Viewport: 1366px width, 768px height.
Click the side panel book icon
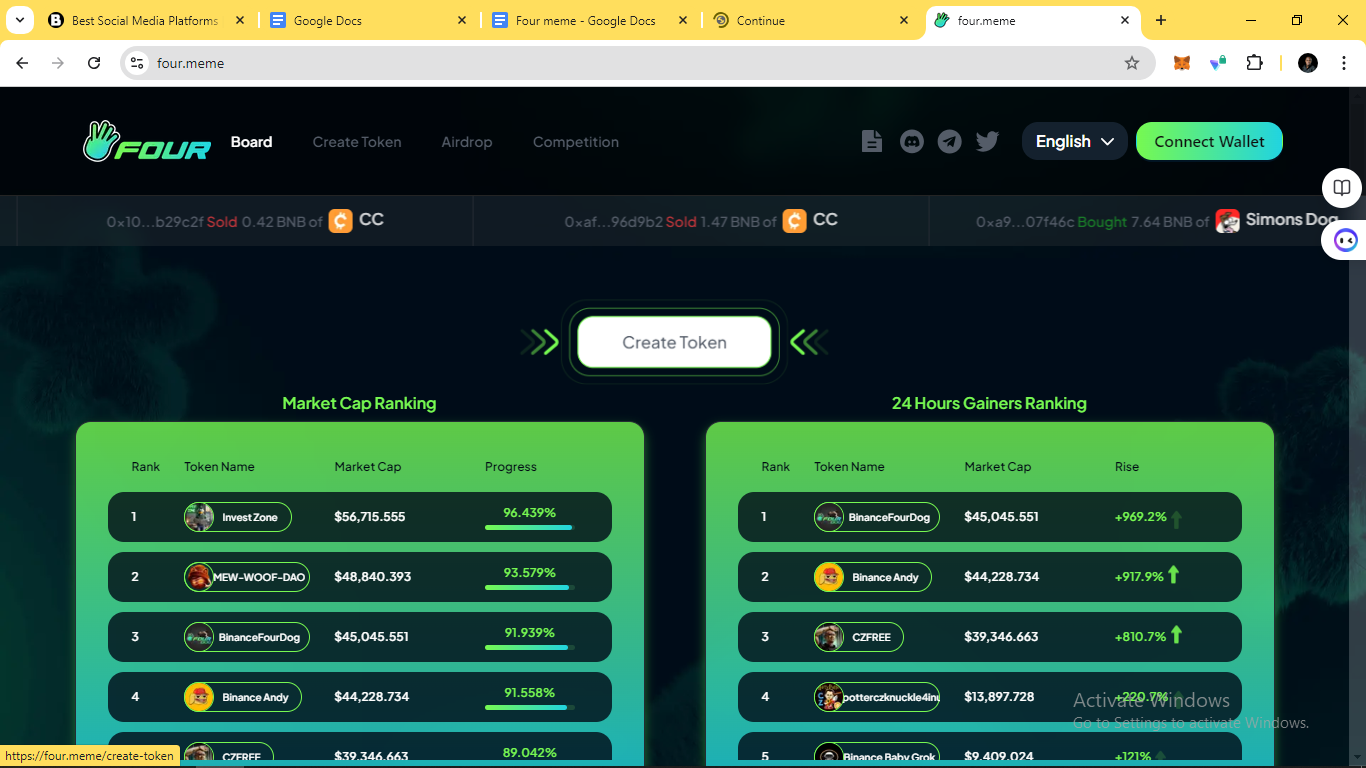coord(1342,188)
